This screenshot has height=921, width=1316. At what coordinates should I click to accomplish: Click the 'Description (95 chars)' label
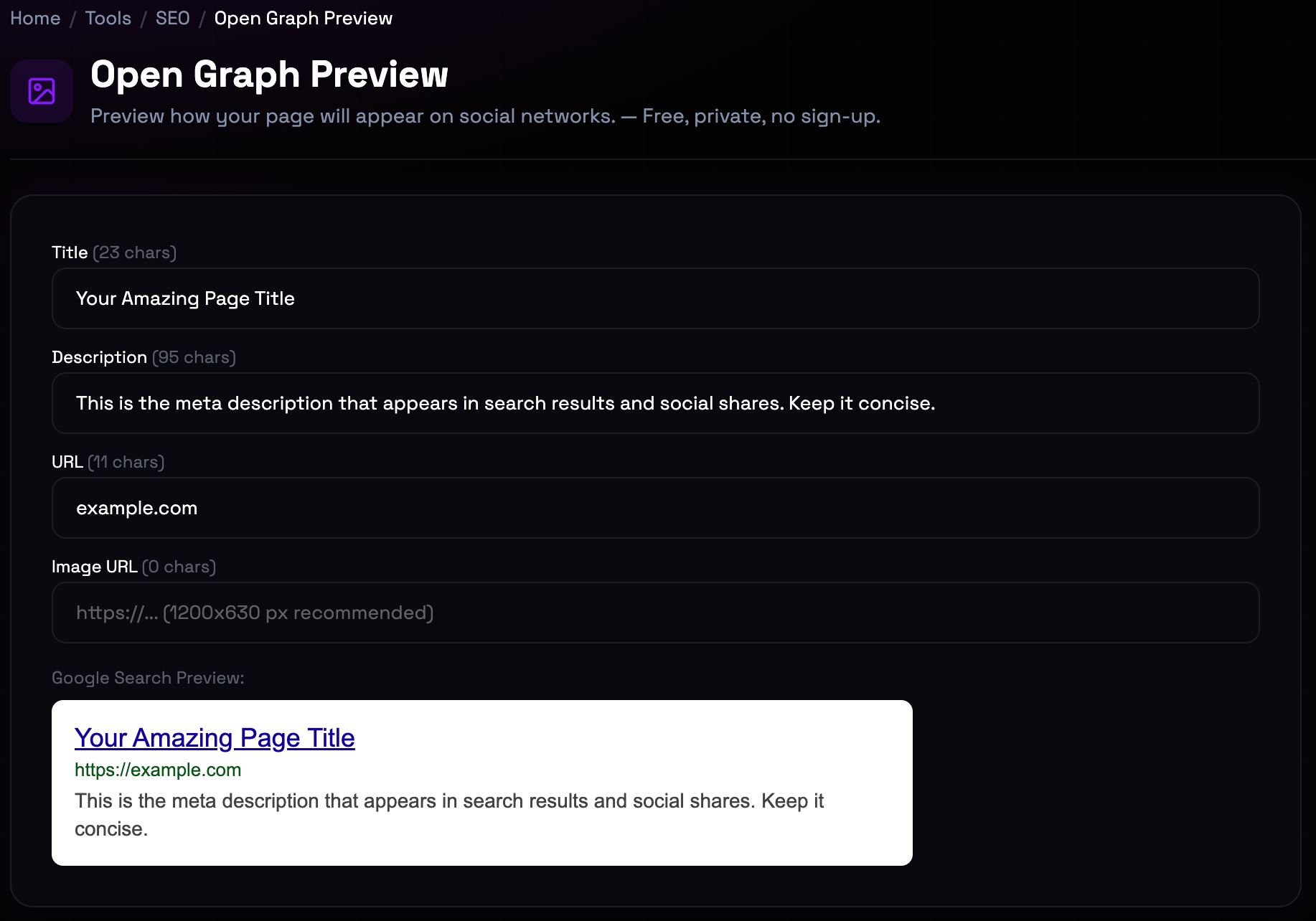pos(144,357)
